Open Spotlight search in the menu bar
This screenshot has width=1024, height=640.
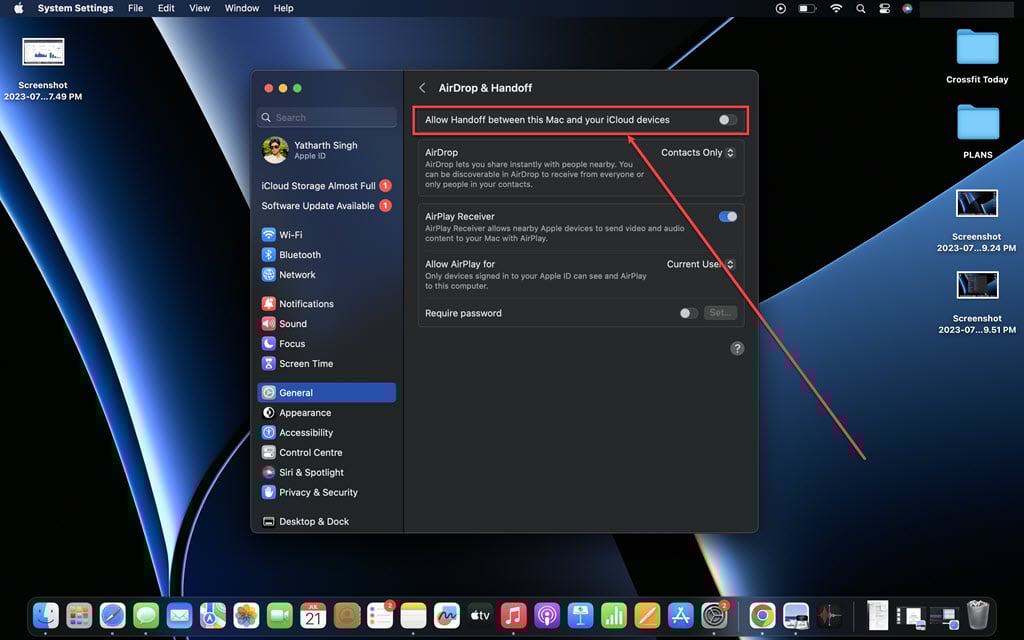tap(861, 8)
